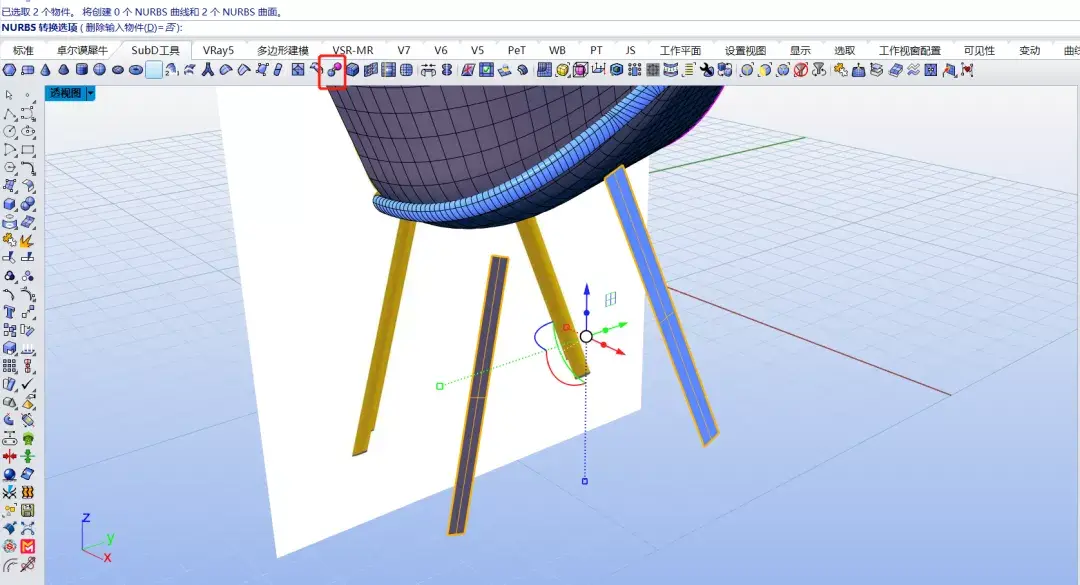
Task: Open the orange M icon in left sidebar
Action: point(28,546)
